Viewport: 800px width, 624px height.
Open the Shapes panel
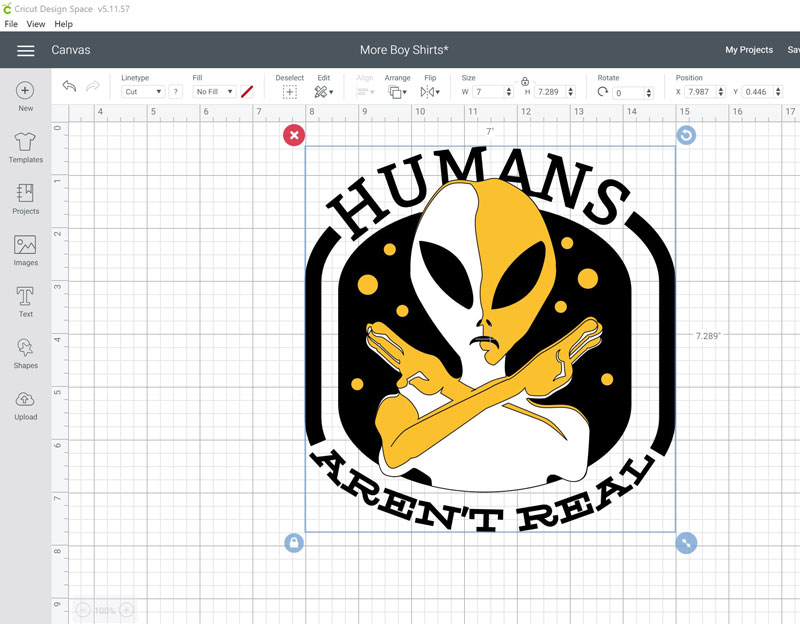coord(25,354)
